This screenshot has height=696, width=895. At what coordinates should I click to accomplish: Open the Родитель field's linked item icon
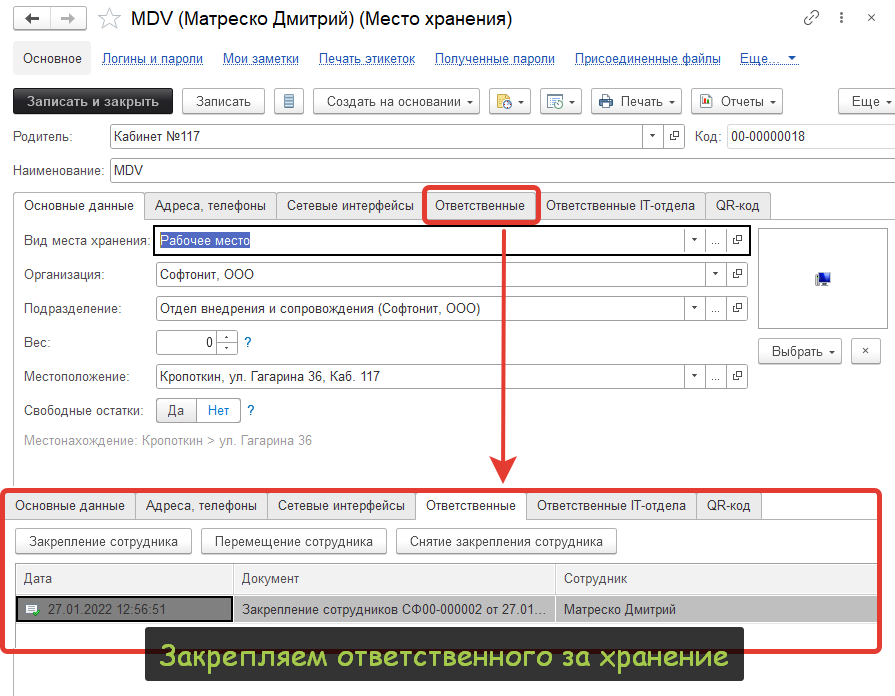[675, 136]
